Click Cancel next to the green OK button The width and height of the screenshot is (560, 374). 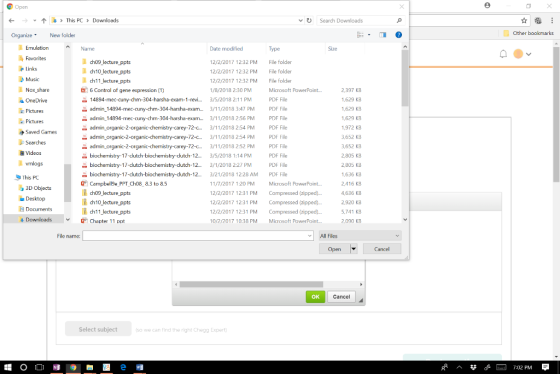[341, 297]
